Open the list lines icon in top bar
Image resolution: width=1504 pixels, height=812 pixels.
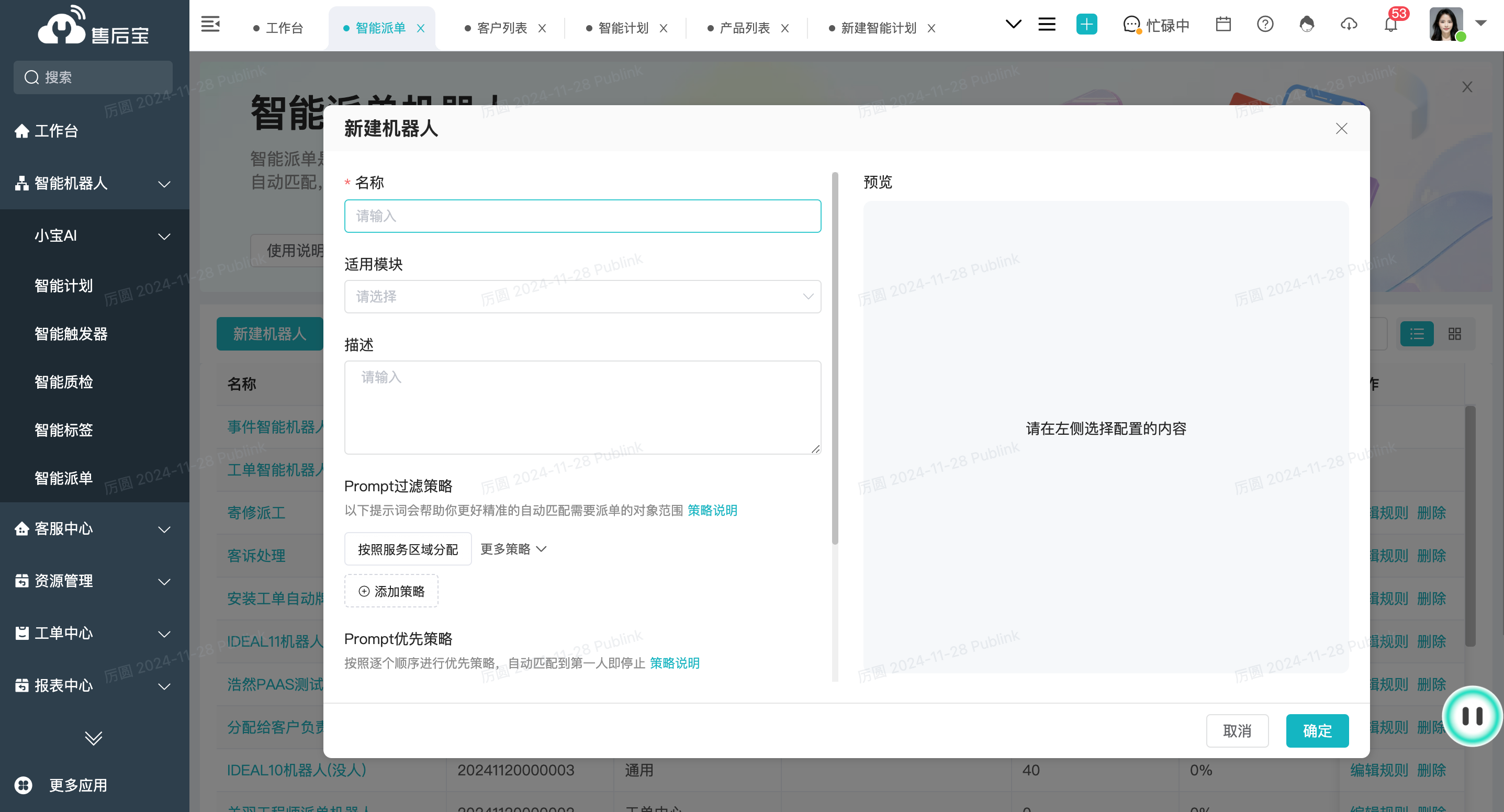click(1047, 24)
